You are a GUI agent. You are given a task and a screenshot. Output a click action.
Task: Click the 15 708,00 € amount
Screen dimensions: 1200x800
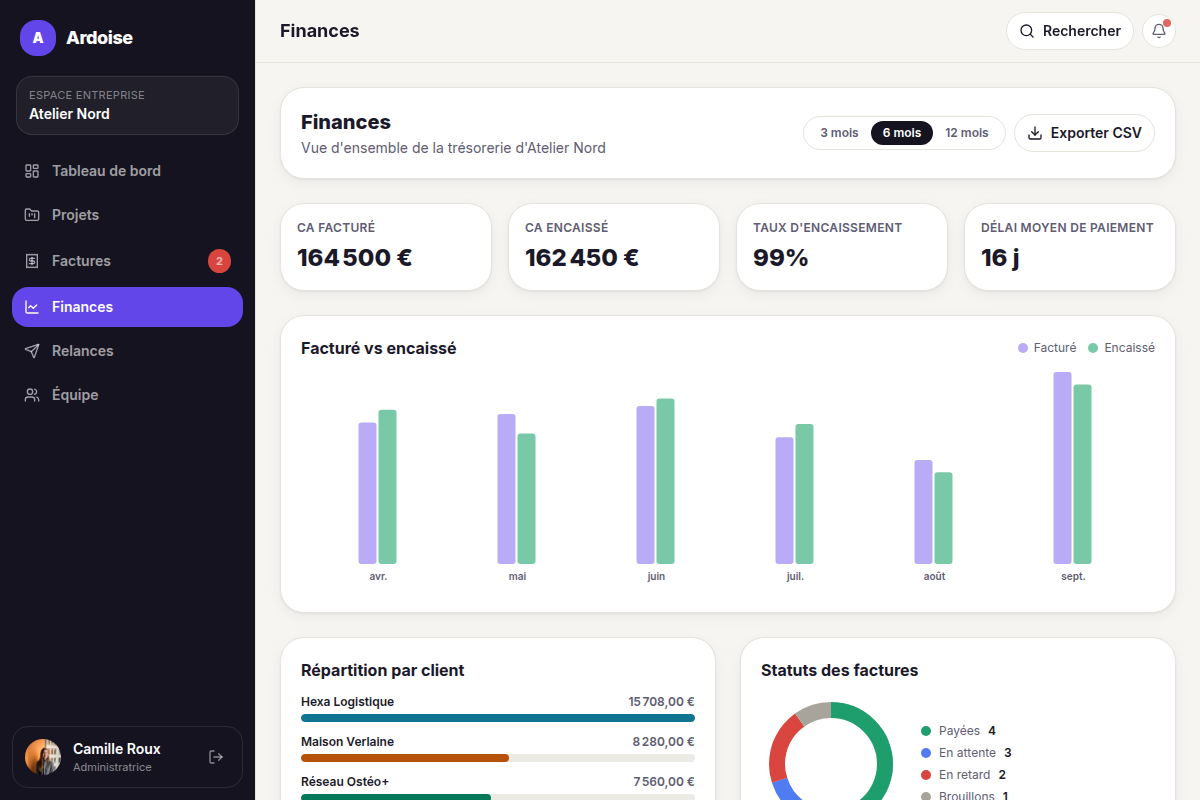coord(662,702)
